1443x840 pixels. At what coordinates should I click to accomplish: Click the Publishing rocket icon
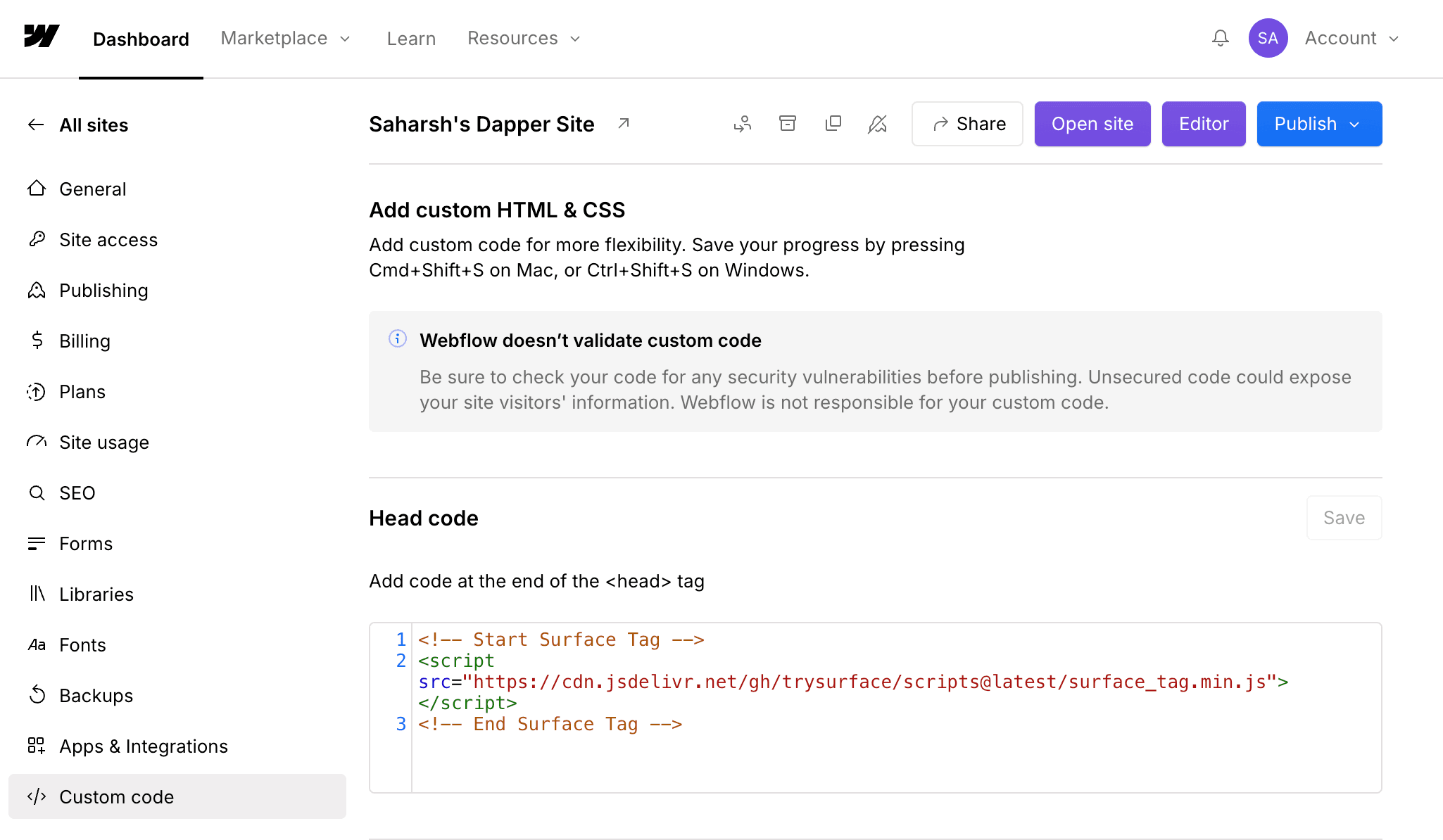(x=37, y=290)
